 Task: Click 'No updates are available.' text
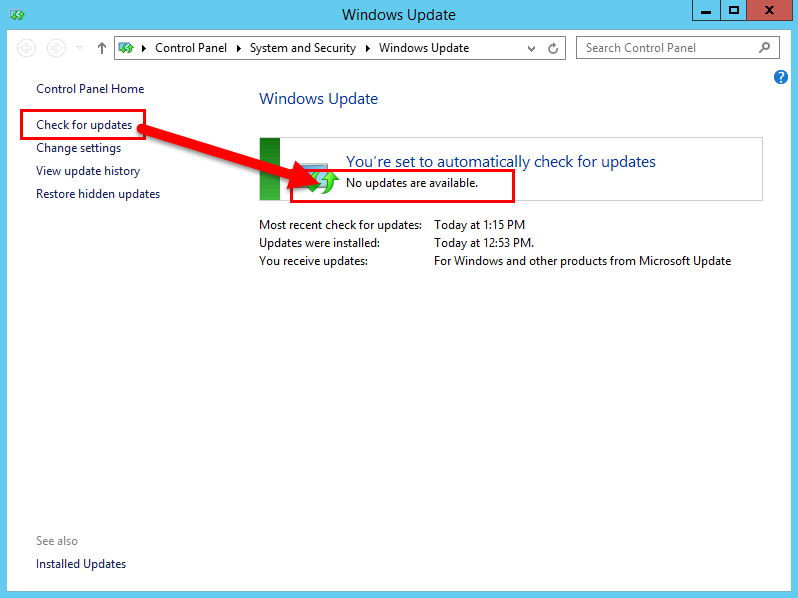click(x=412, y=183)
